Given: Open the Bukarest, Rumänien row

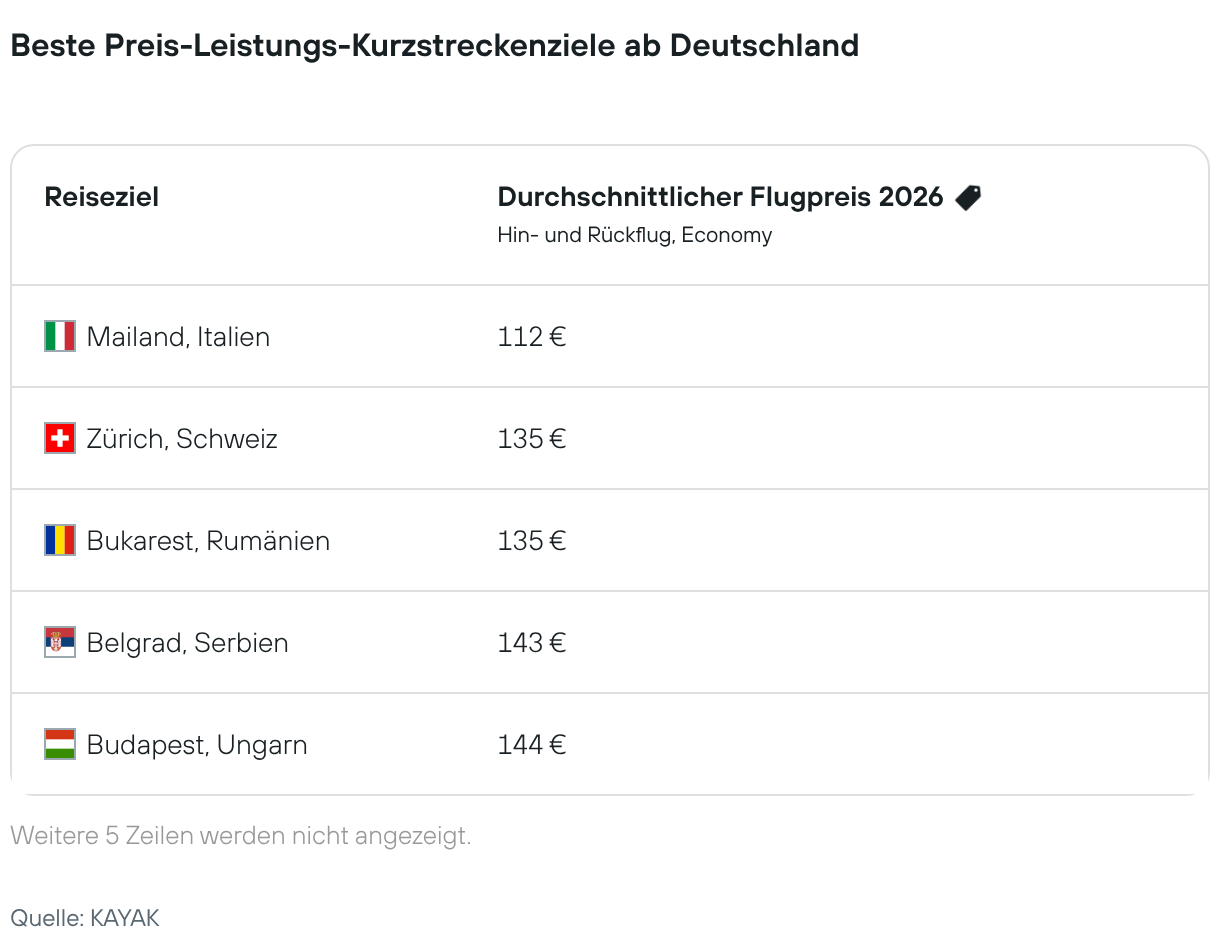Looking at the screenshot, I should click(208, 541).
